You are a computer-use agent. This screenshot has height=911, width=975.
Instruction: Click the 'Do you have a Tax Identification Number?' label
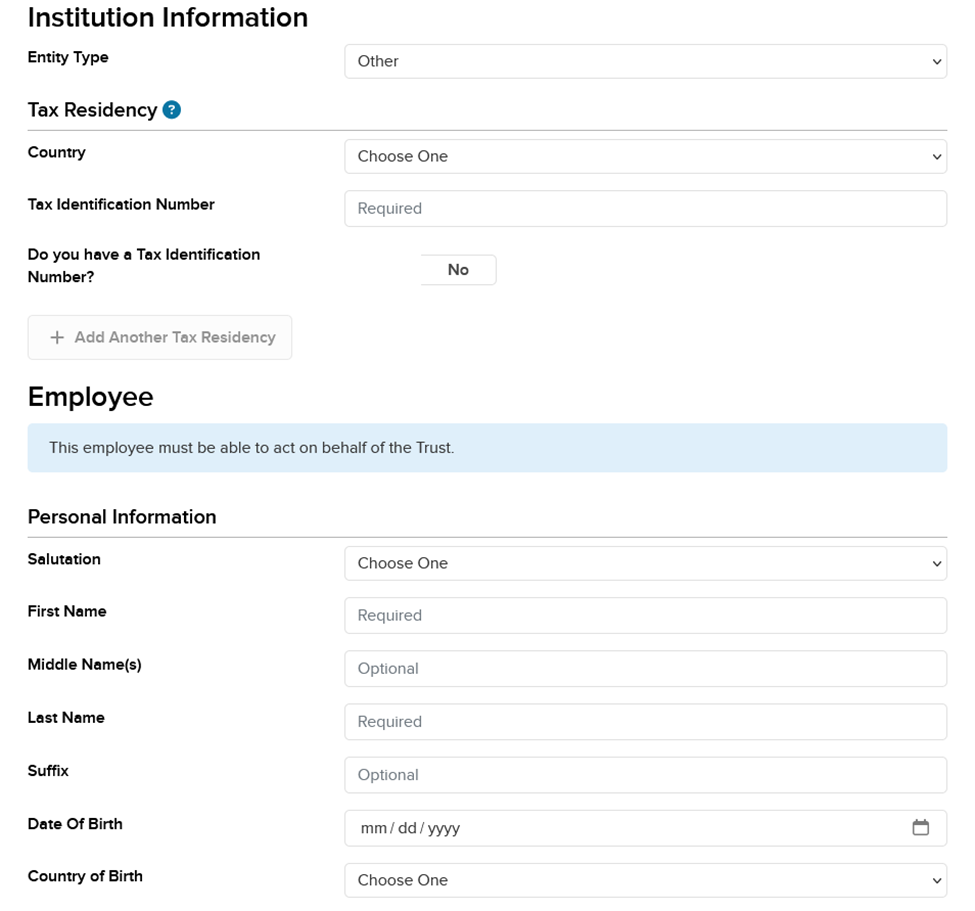click(143, 265)
